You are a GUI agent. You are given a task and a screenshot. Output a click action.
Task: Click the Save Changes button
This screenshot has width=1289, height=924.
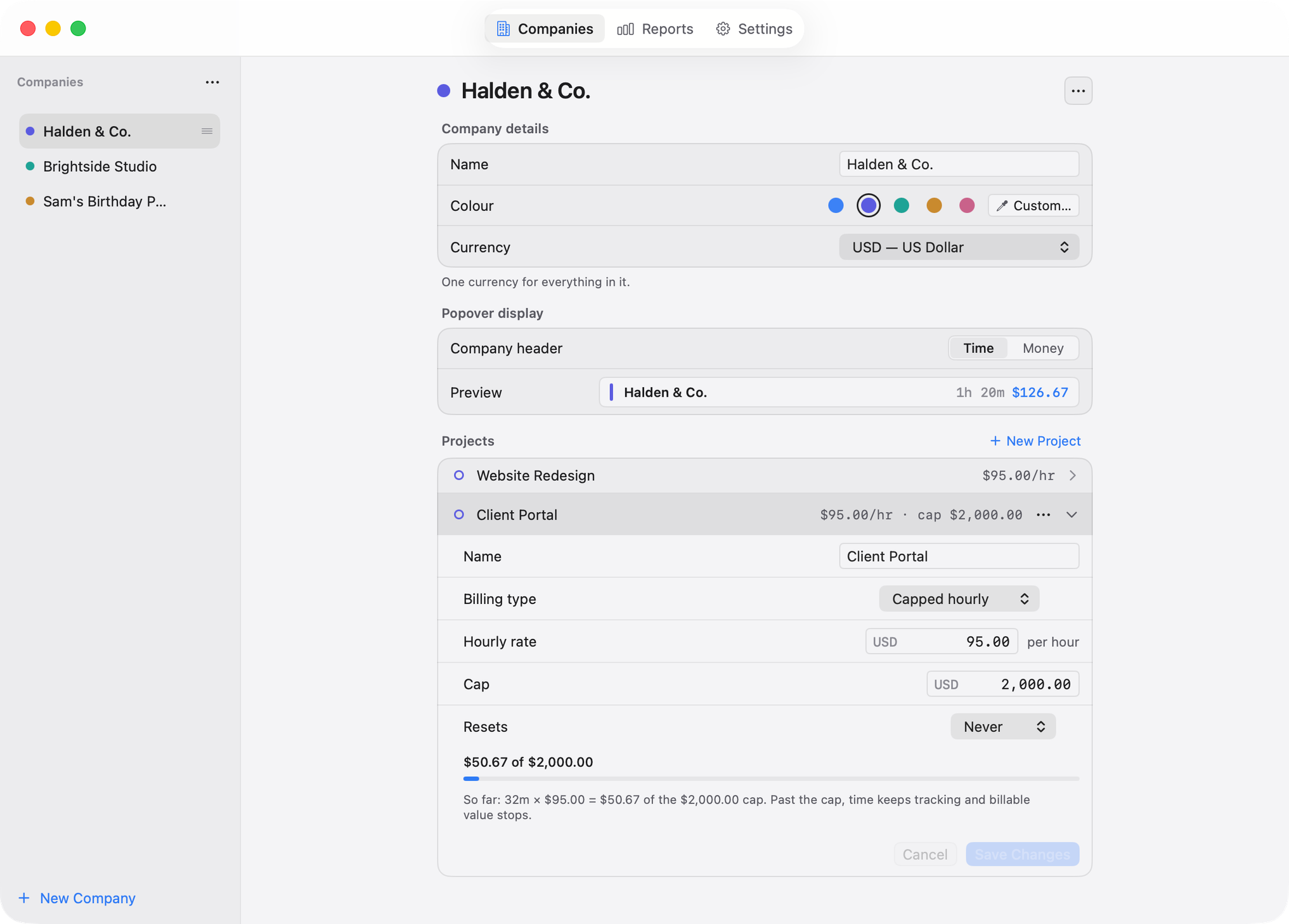point(1022,854)
